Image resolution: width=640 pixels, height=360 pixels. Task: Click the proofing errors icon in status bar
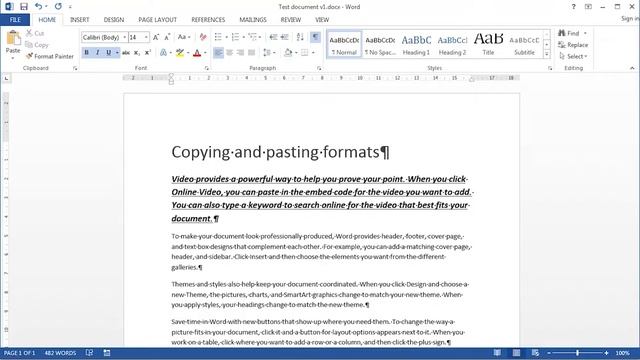pyautogui.click(x=89, y=353)
